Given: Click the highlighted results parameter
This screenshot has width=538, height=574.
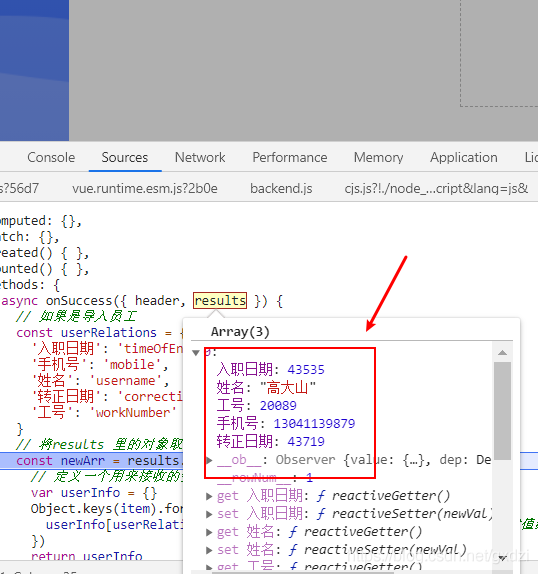Looking at the screenshot, I should coord(220,301).
